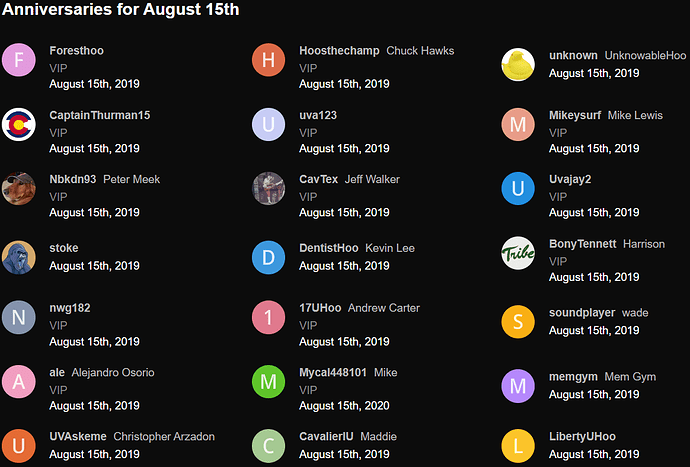Click LibertyUHoo's yellow L avatar
The height and width of the screenshot is (467, 690).
pos(518,446)
